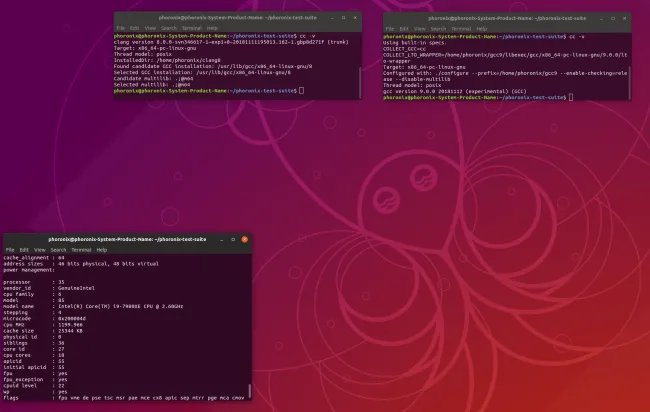Open View menu in gcc terminal window
The image size is (650, 412).
[x=420, y=29]
